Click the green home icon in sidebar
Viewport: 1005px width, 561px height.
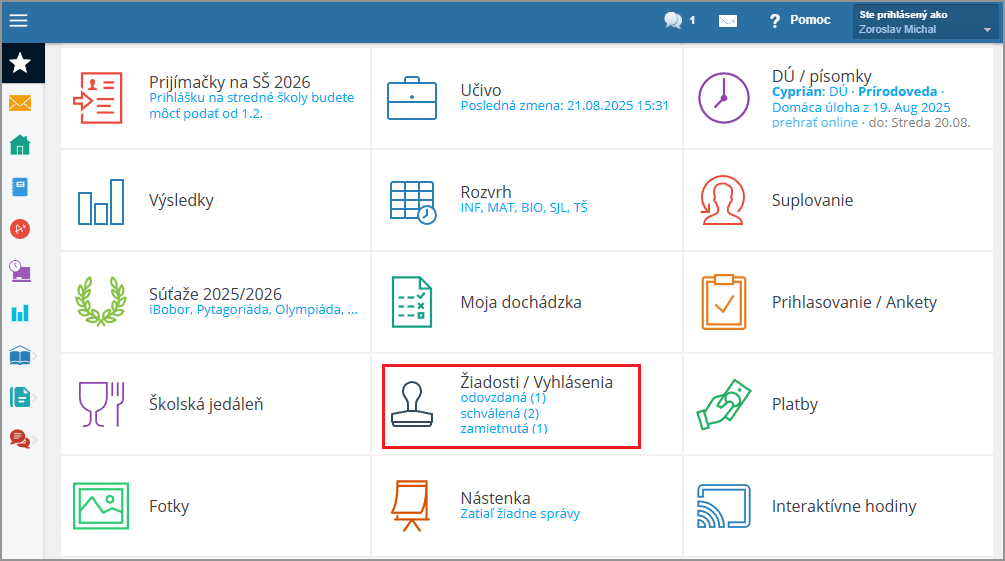tap(20, 145)
